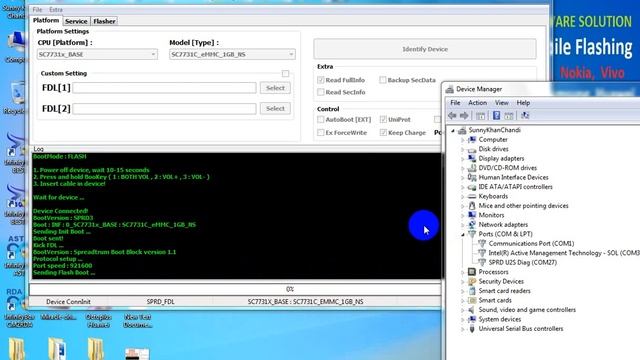Click the Universal Serial Bus controllers icon

click(472, 329)
